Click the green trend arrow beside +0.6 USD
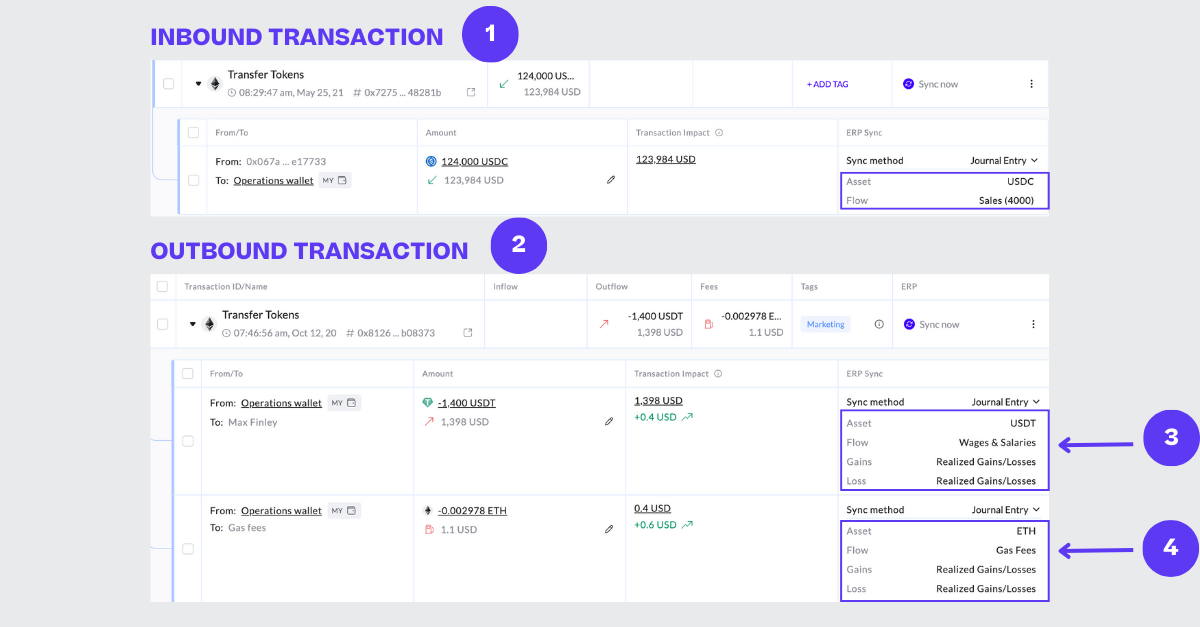The width and height of the screenshot is (1200, 627). click(x=687, y=525)
